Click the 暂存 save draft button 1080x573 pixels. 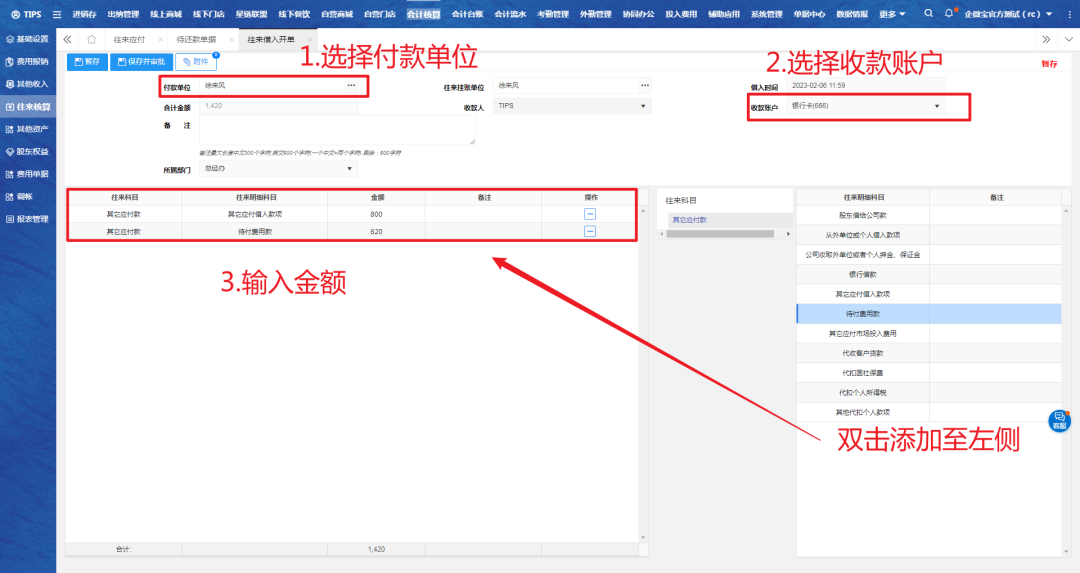coord(87,62)
